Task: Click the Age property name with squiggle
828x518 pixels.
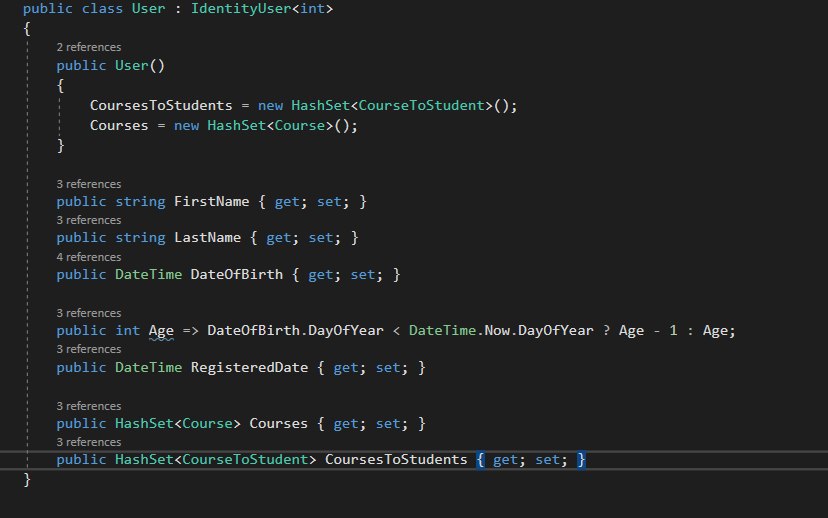Action: point(161,331)
